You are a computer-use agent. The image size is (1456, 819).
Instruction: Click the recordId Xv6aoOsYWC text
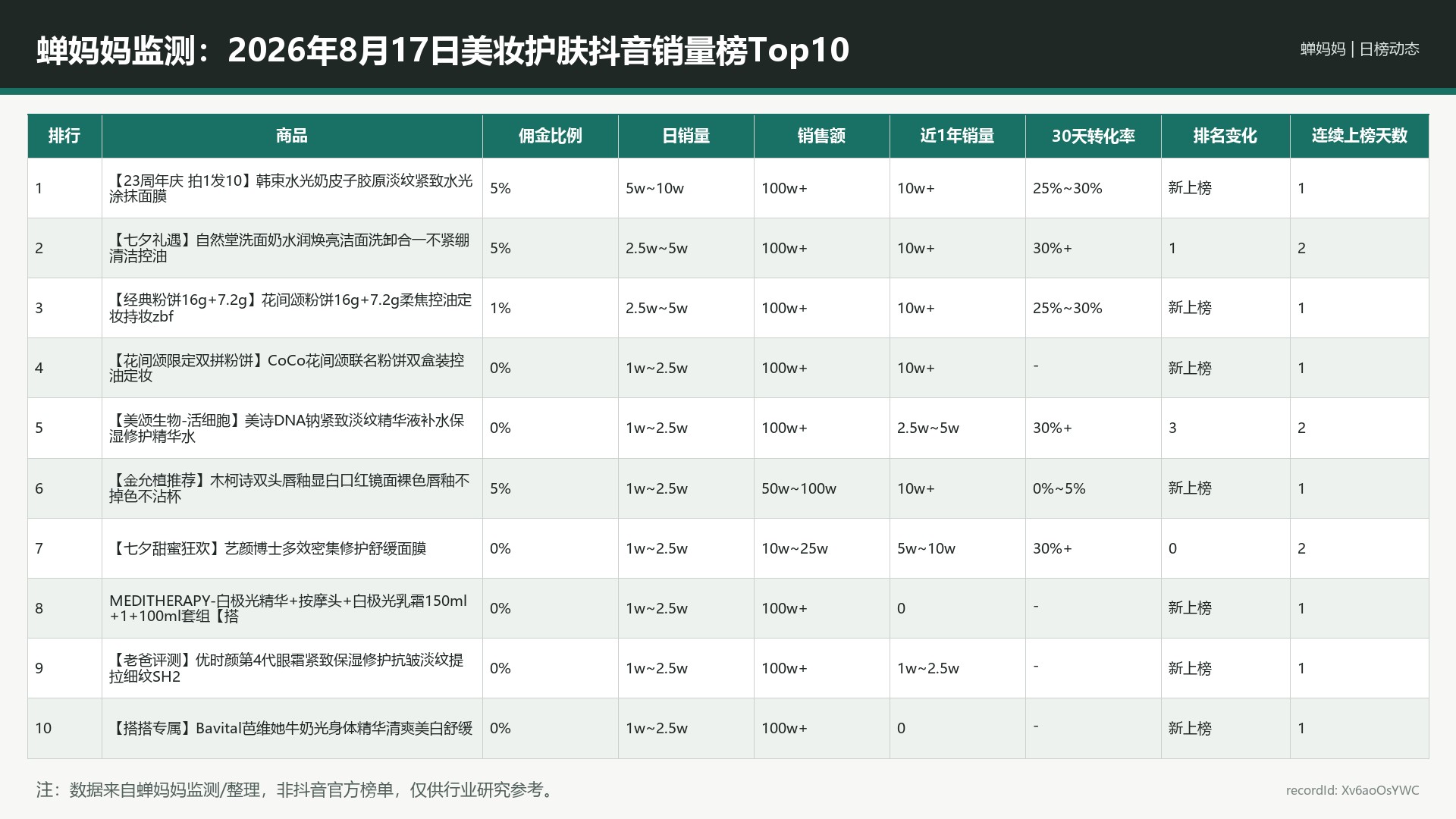coord(1352,790)
